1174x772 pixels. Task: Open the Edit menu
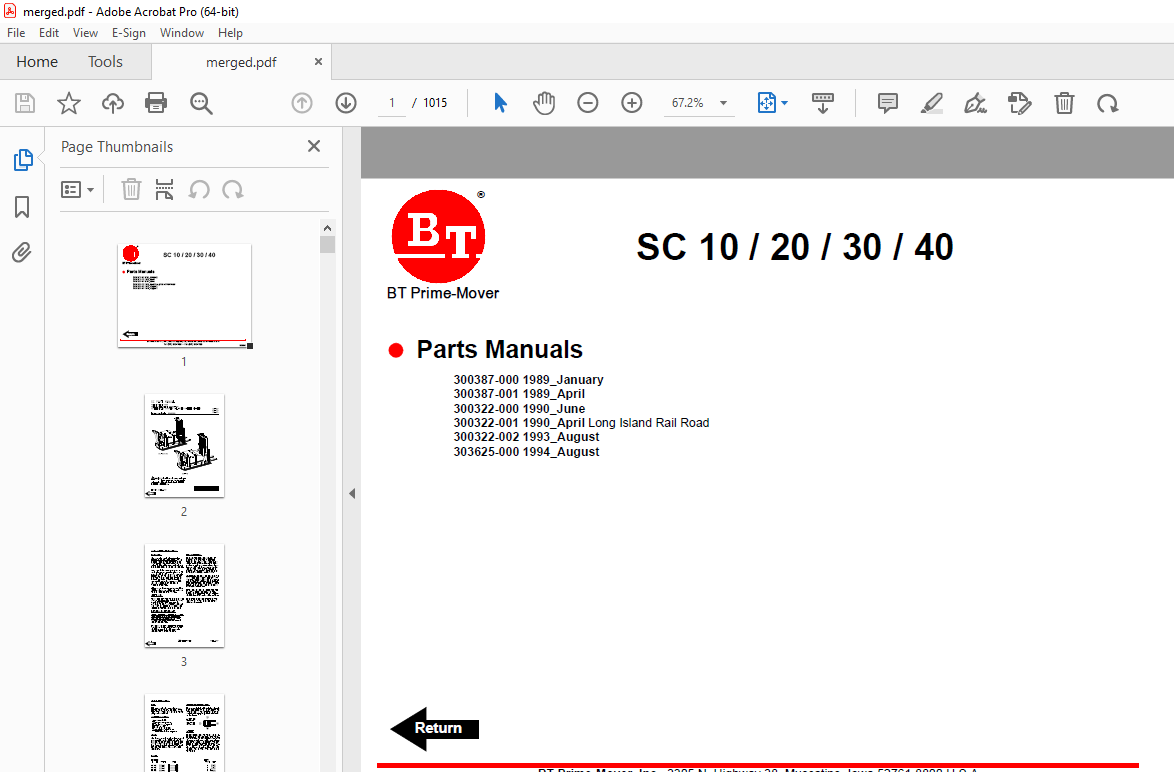point(49,33)
